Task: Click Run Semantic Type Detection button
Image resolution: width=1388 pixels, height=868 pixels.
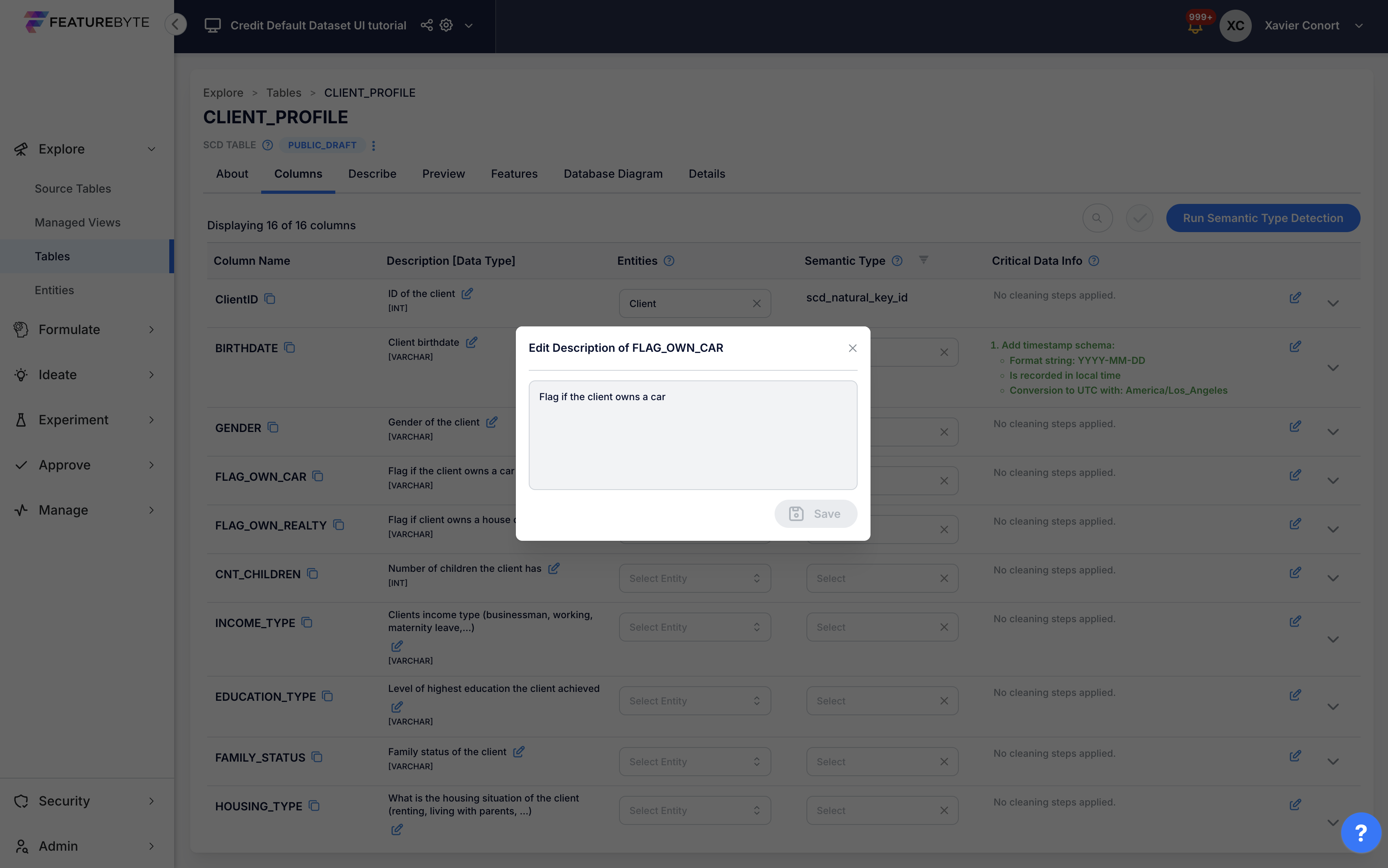Action: (x=1262, y=218)
